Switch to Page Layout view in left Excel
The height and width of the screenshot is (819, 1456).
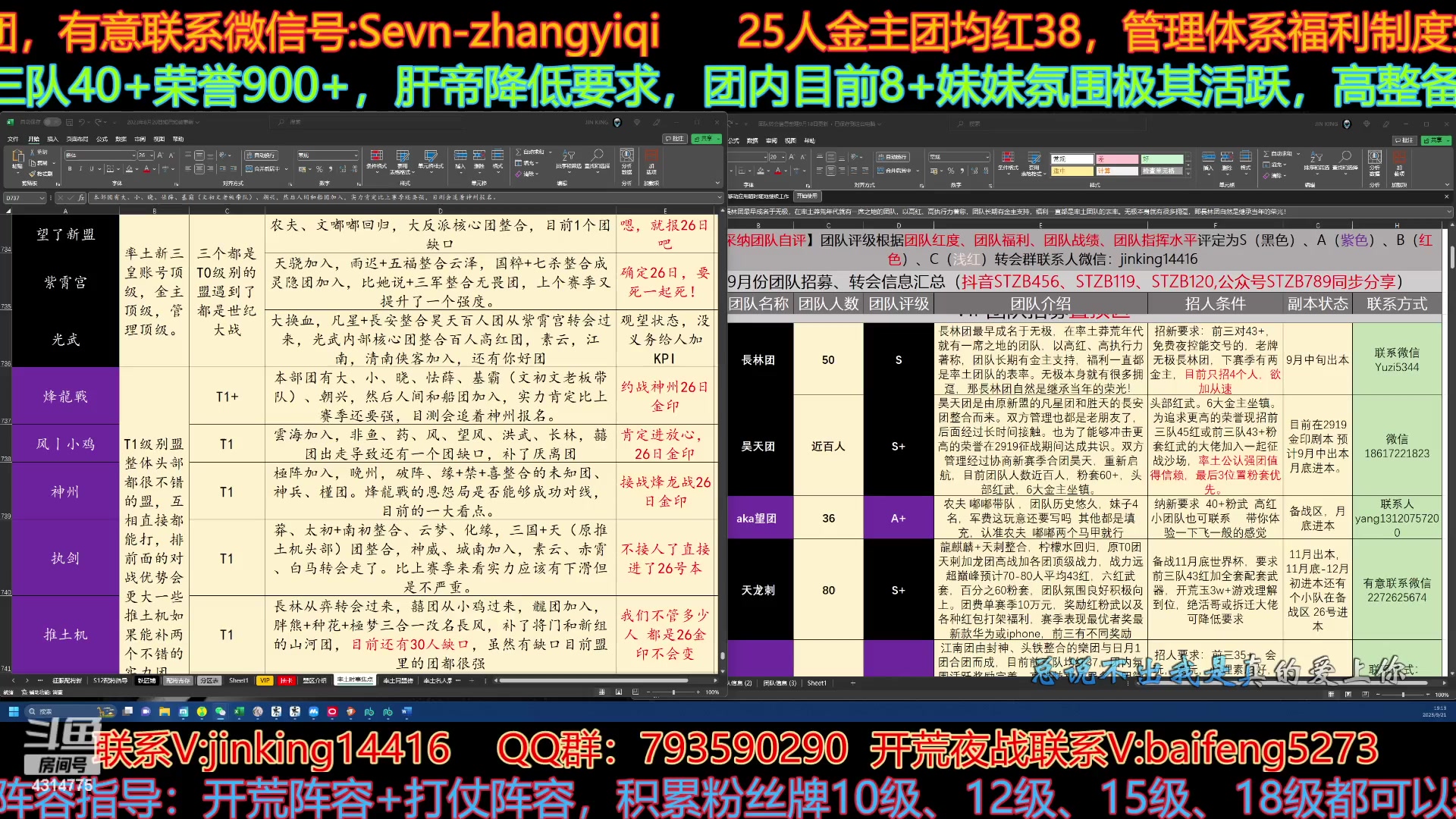[619, 692]
